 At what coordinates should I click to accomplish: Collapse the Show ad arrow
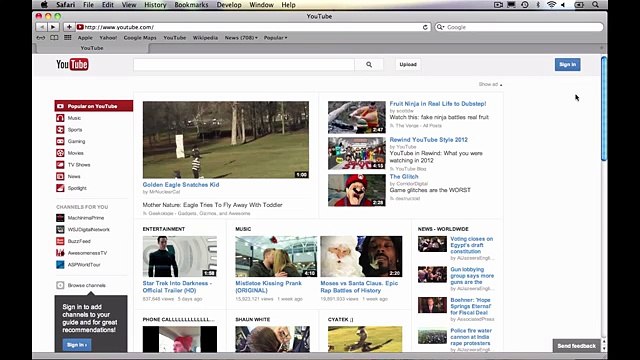point(501,84)
